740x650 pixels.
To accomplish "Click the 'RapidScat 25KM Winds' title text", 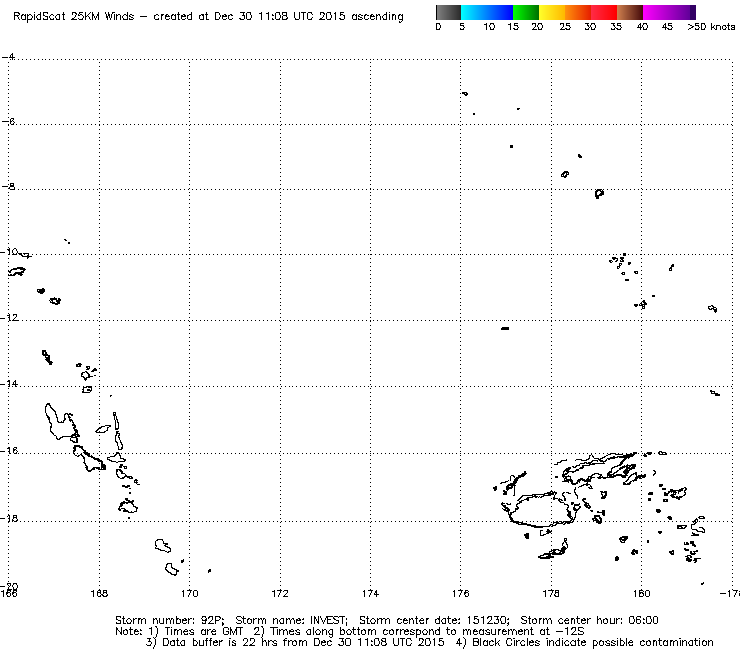I will tap(74, 17).
